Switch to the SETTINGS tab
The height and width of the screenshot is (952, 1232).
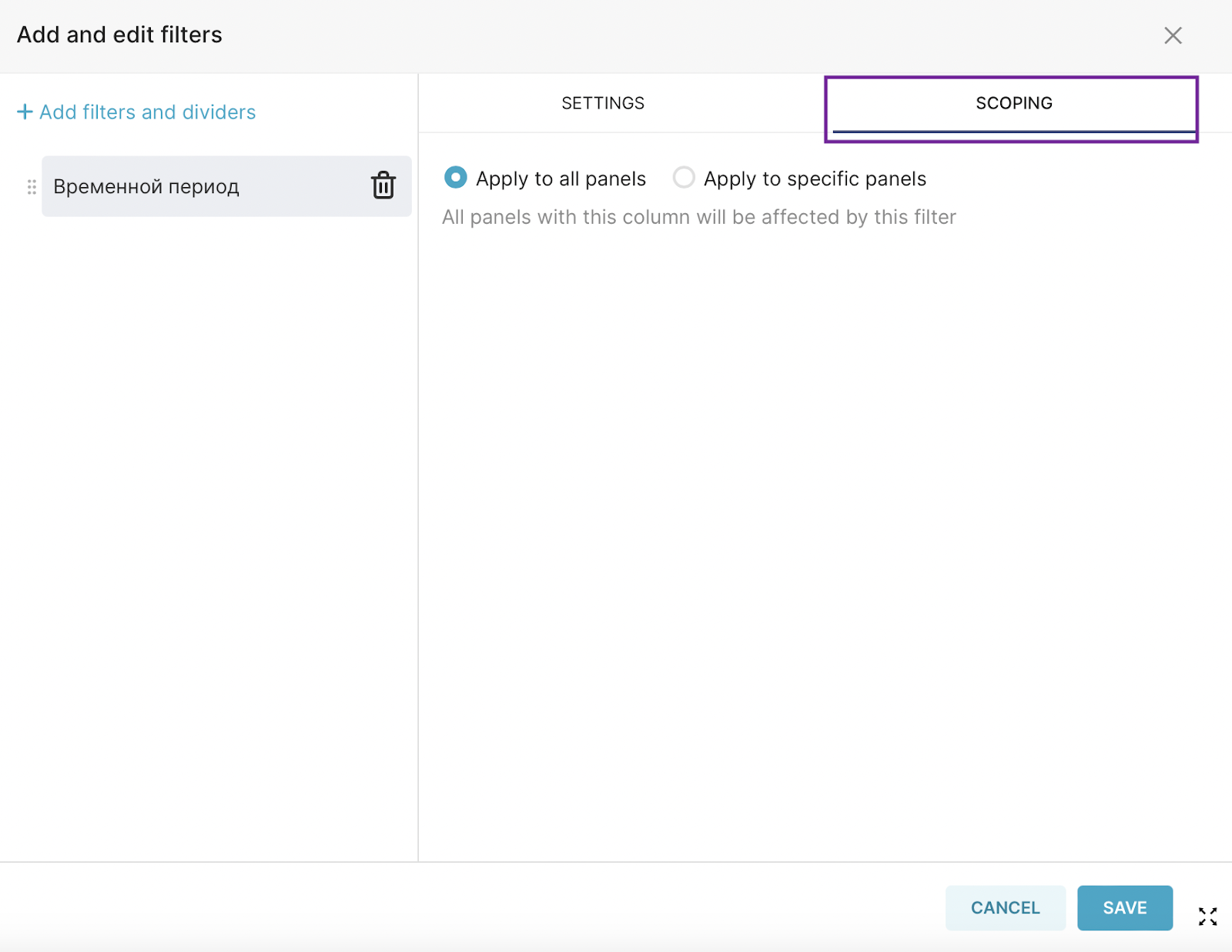pyautogui.click(x=603, y=103)
